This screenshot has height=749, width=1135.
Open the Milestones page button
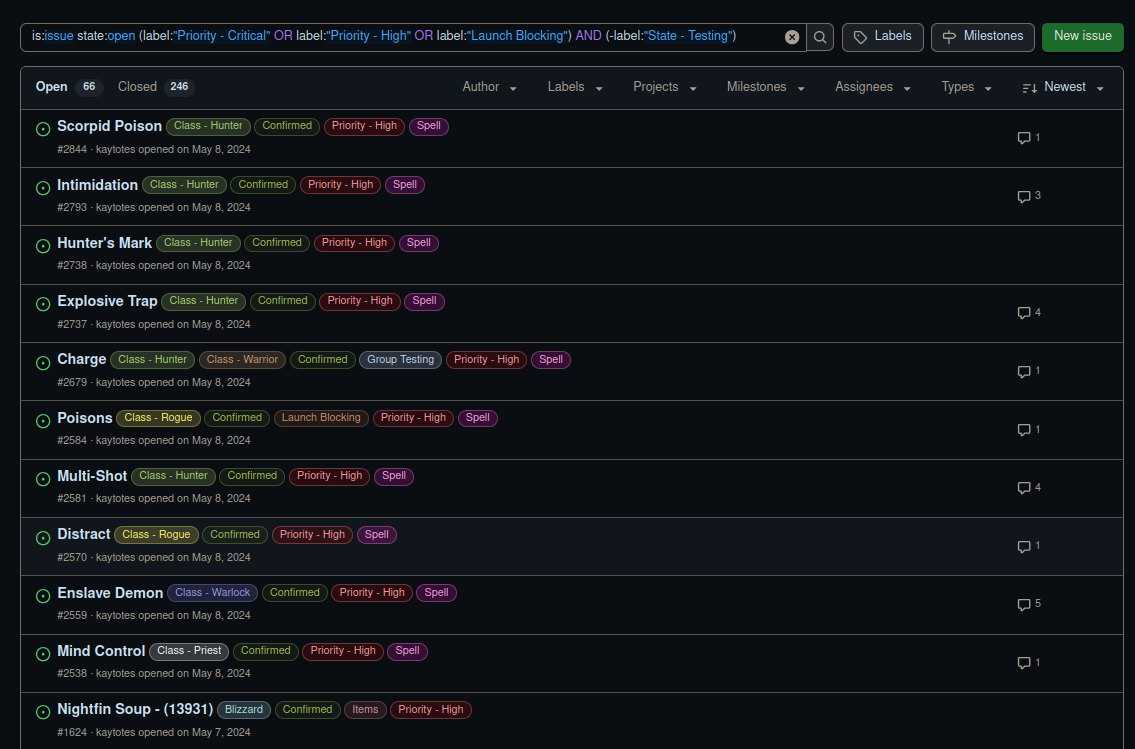(982, 37)
